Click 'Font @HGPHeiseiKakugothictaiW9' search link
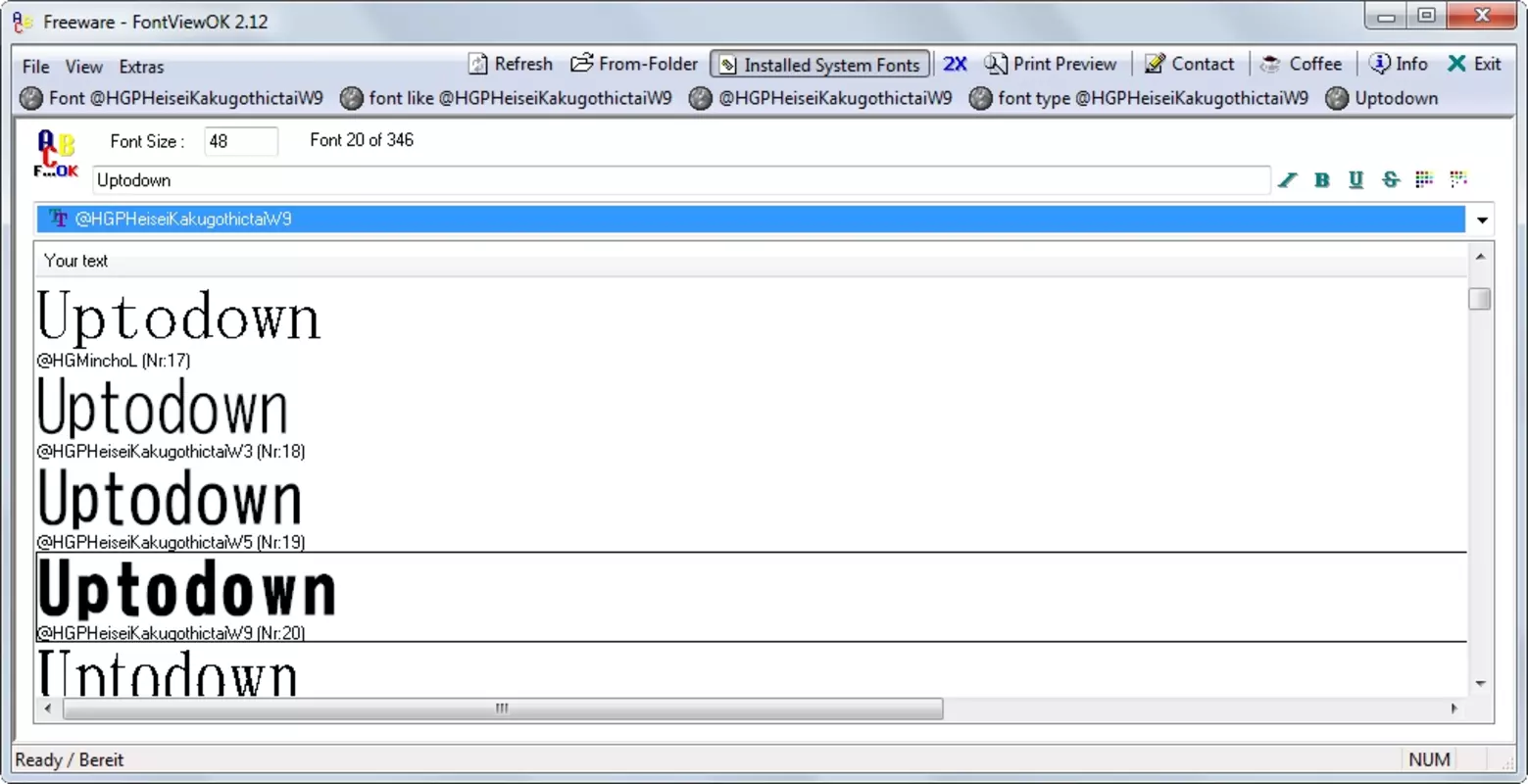 tap(171, 98)
